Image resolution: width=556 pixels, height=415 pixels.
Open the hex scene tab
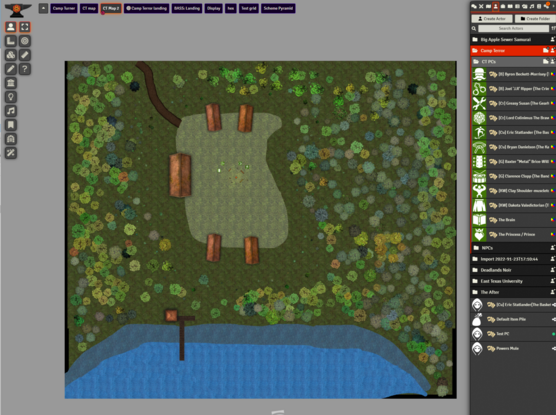point(231,8)
